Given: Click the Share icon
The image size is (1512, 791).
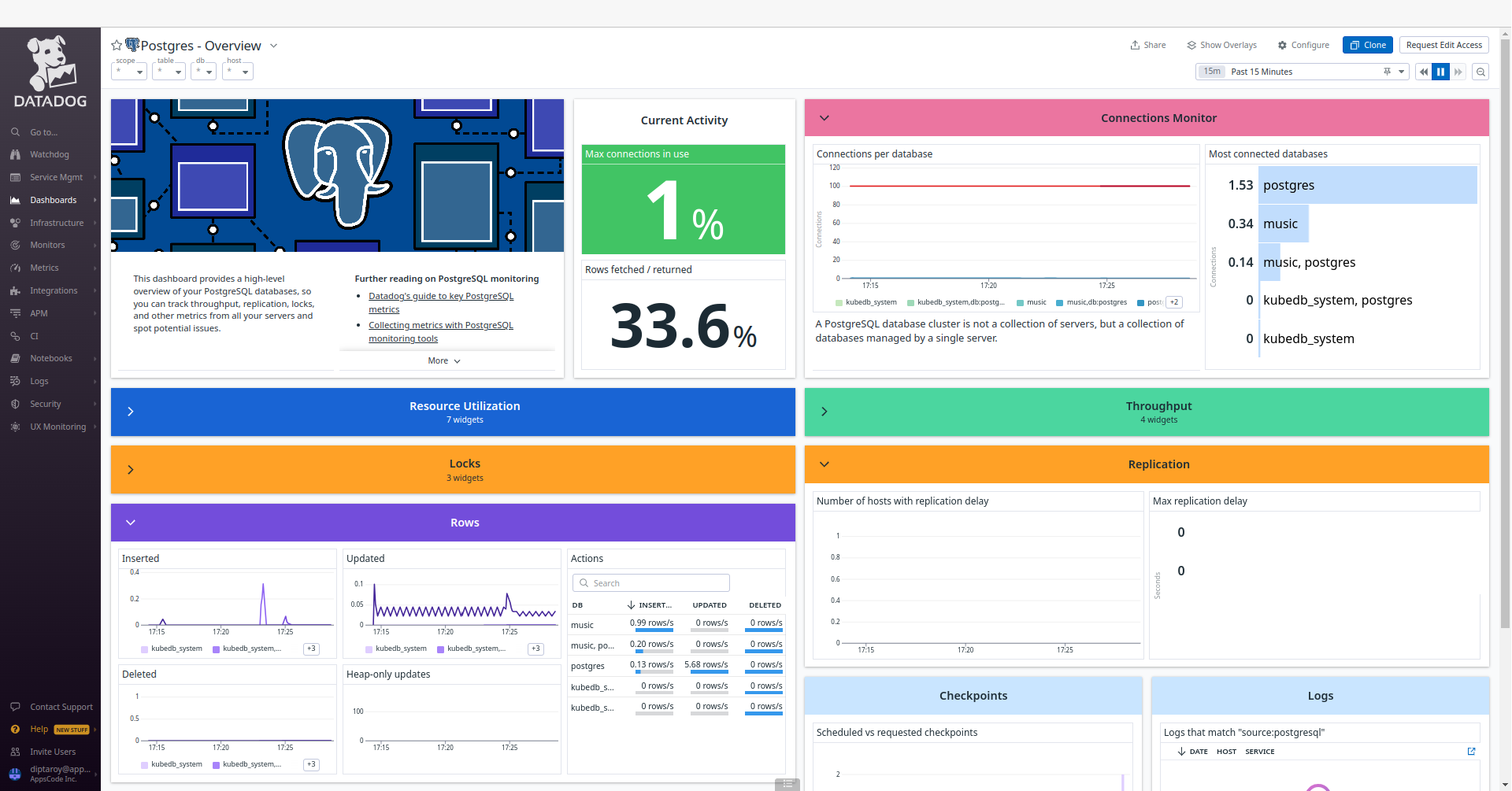Looking at the screenshot, I should [1135, 45].
